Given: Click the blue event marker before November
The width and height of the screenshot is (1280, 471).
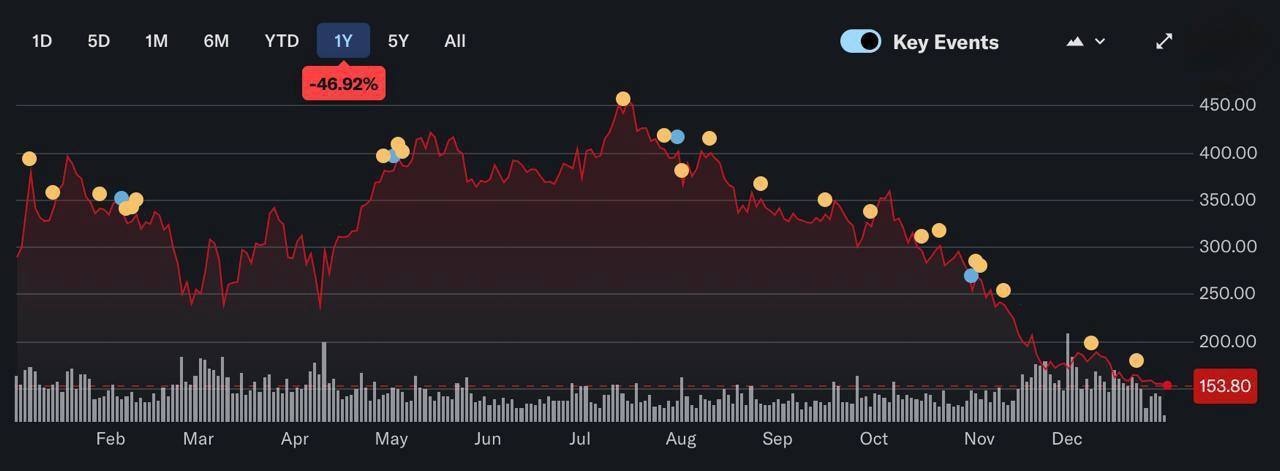Looking at the screenshot, I should click(970, 276).
